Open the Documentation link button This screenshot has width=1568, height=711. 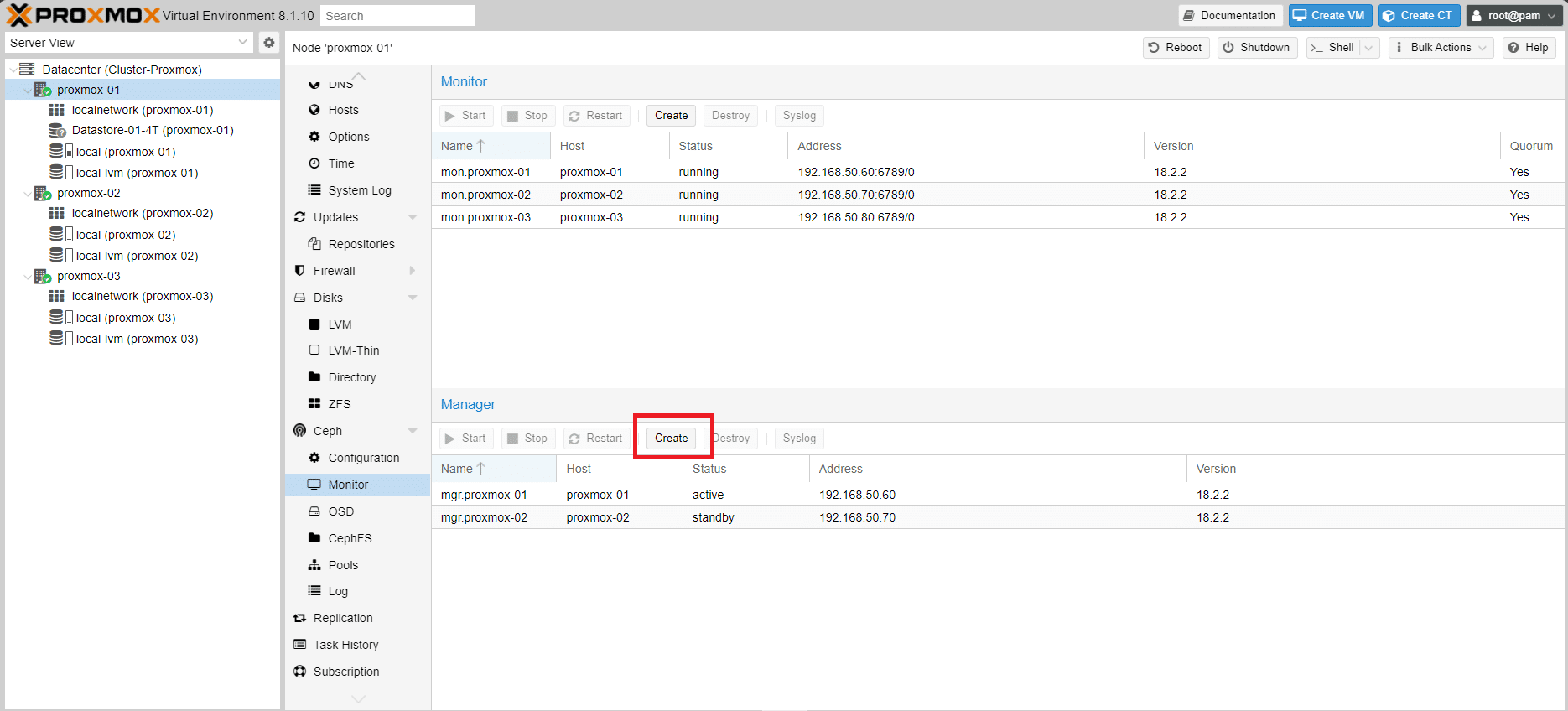[1230, 15]
